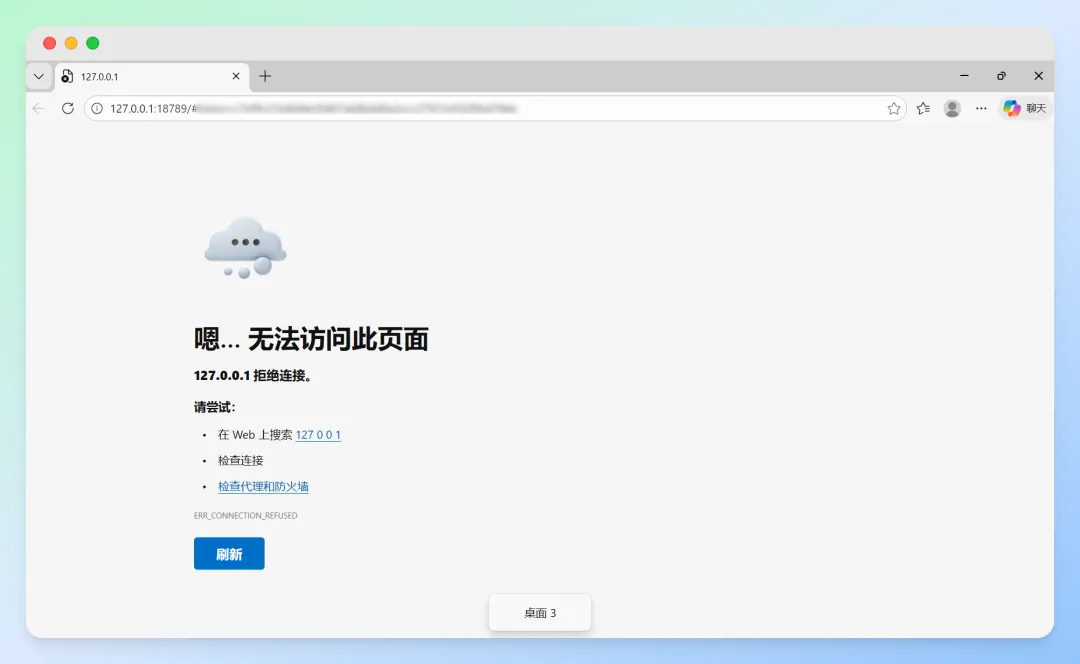Click the 无法访问此页面 heading
This screenshot has height=664, width=1080.
tap(338, 339)
